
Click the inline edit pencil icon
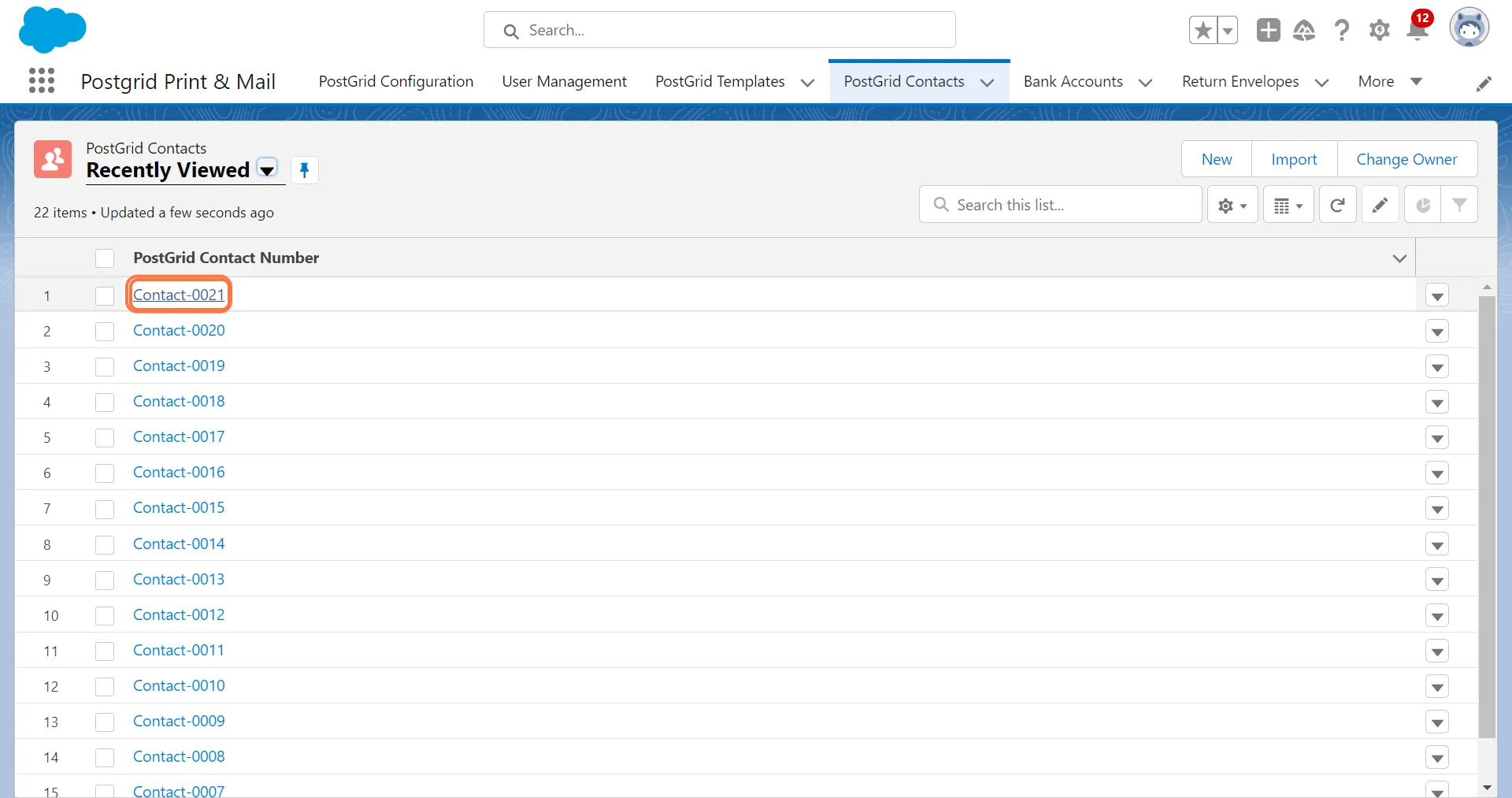(x=1380, y=206)
